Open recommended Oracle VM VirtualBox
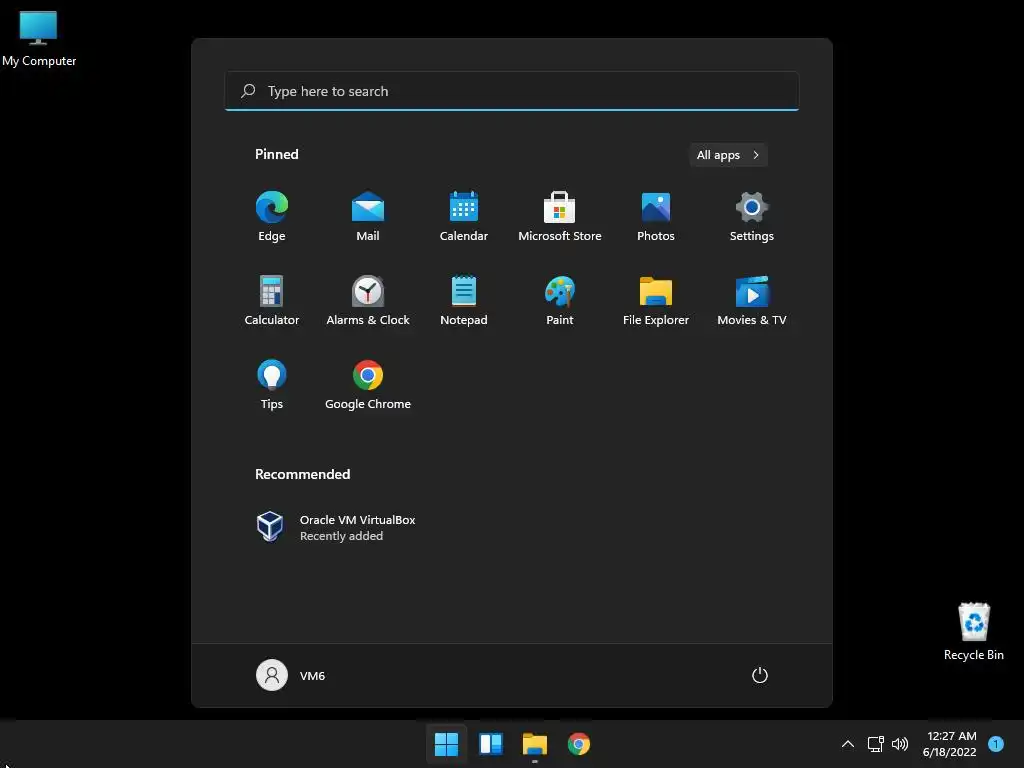 336,527
